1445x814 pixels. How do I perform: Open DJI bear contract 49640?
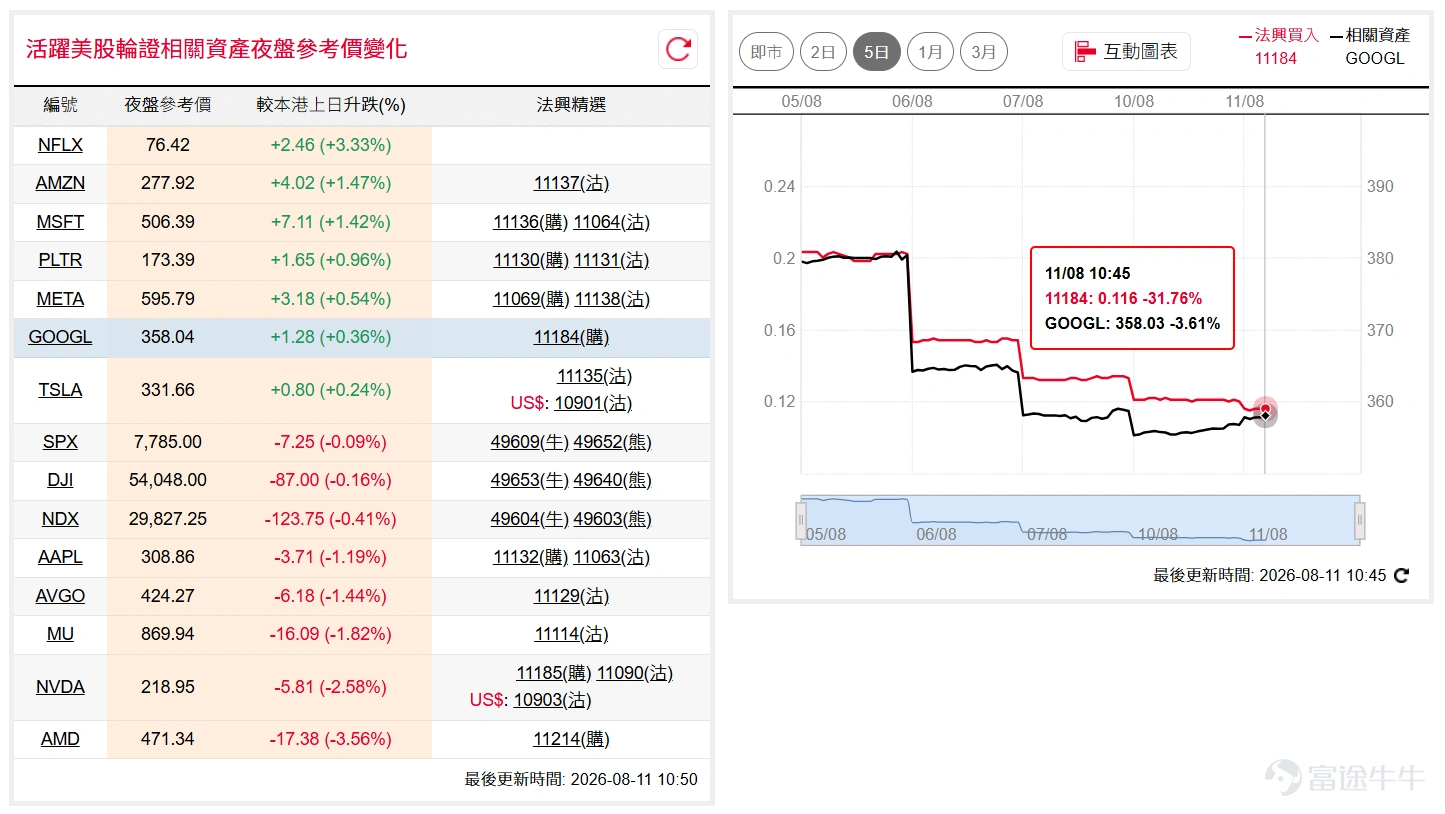point(612,480)
